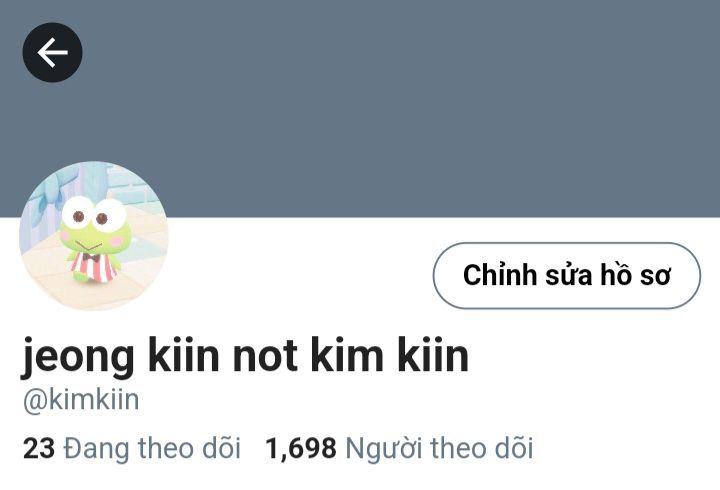This screenshot has width=720, height=490.
Task: Click "kim kiin" at the end of the display name
Action: [x=390, y=355]
